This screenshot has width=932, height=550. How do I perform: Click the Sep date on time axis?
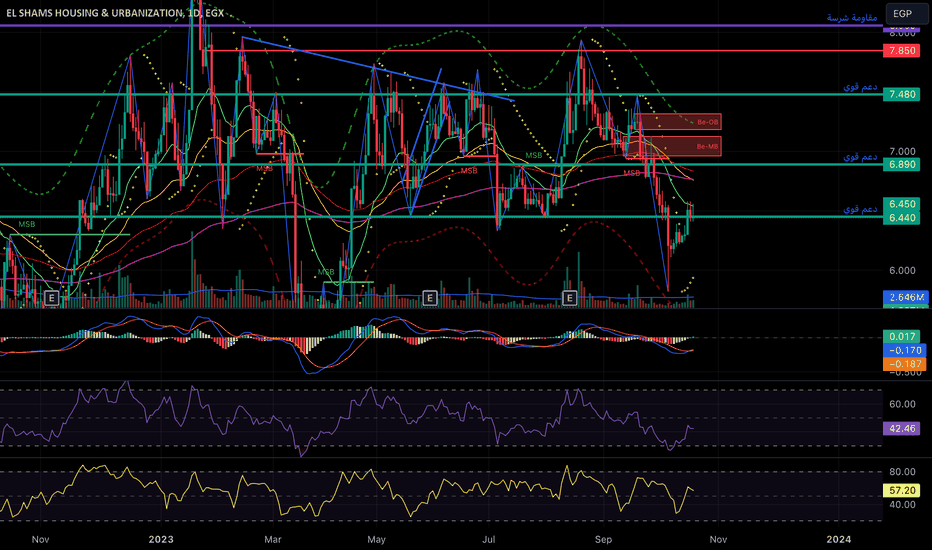[603, 539]
